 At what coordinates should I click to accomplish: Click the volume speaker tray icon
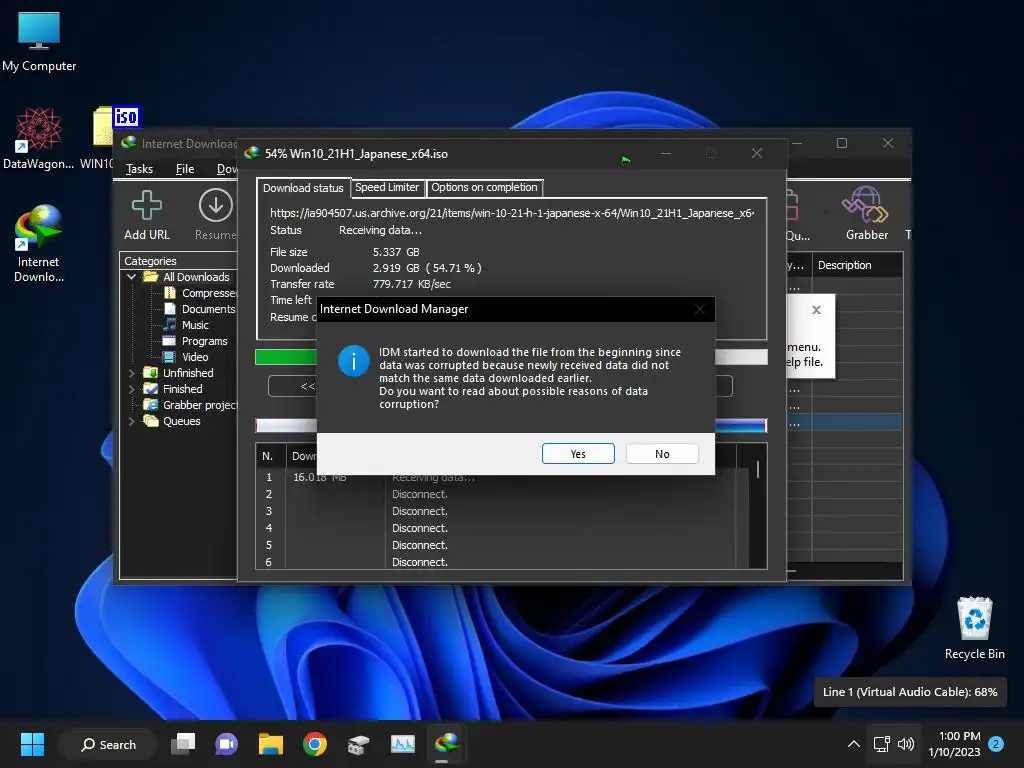(x=906, y=744)
